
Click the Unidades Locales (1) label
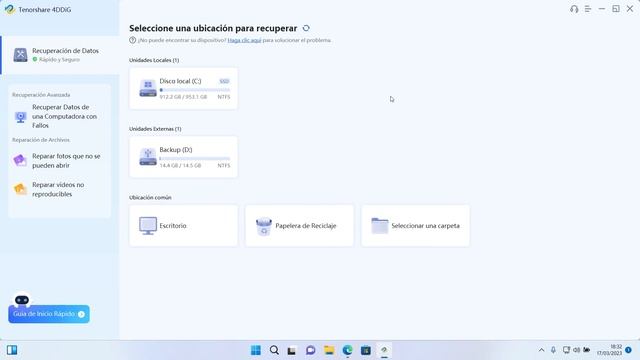coord(154,60)
